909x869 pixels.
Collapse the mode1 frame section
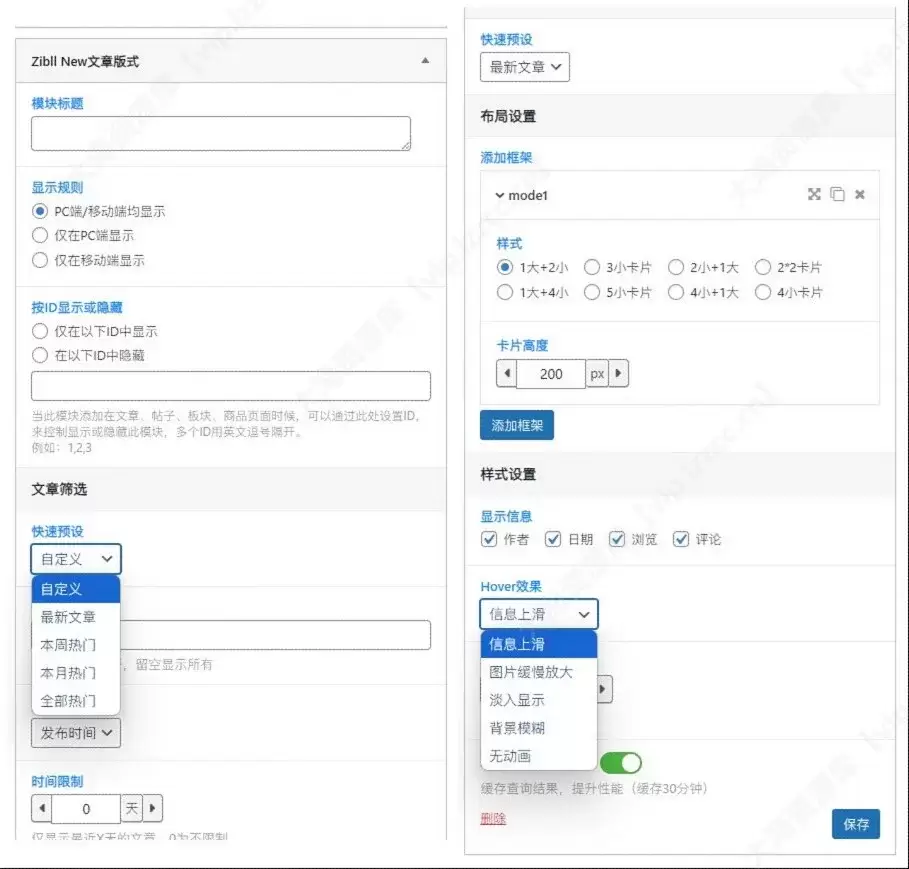pyautogui.click(x=500, y=195)
